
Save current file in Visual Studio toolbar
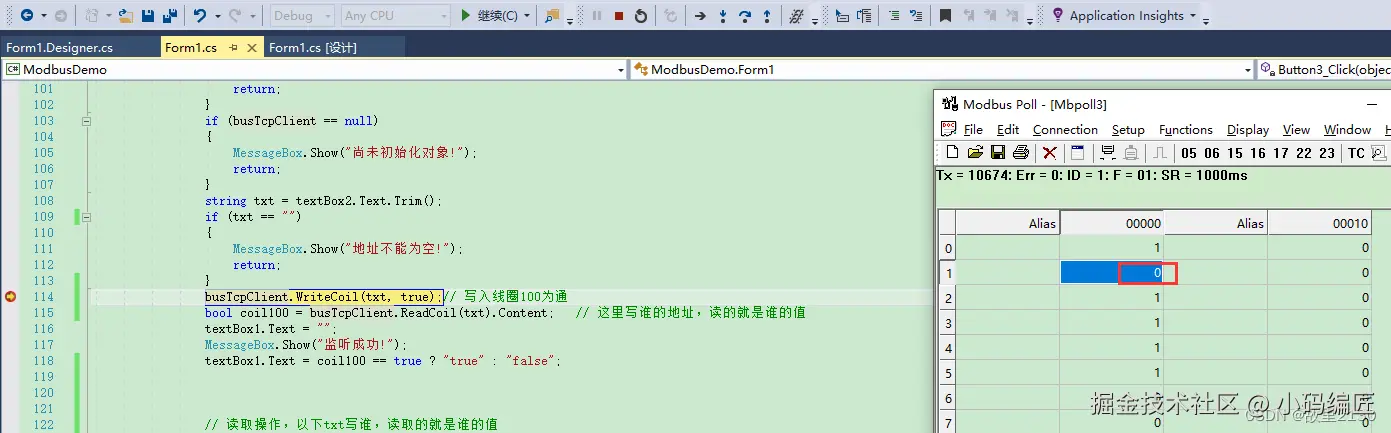148,16
